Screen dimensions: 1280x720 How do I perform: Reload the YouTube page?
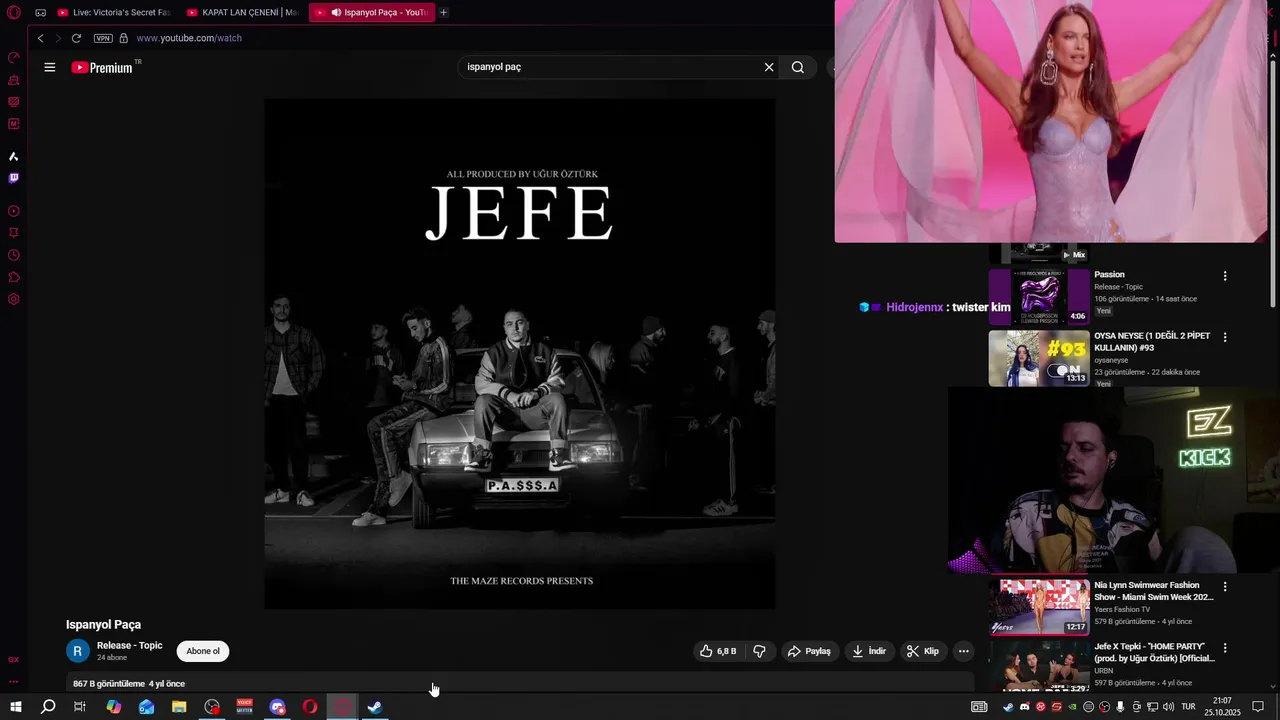pyautogui.click(x=76, y=38)
